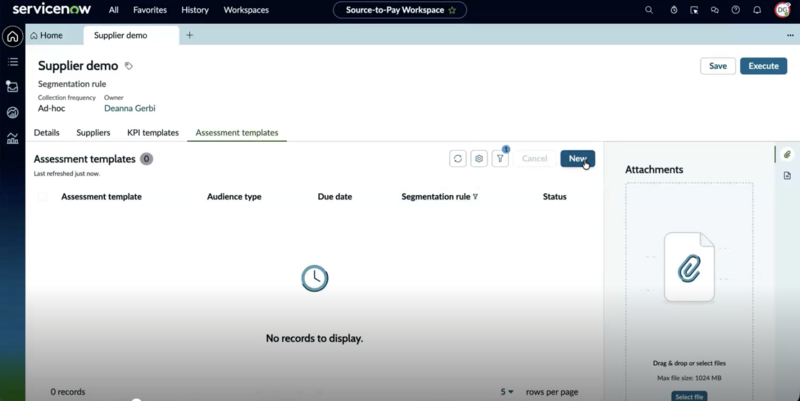The width and height of the screenshot is (800, 401).
Task: Click the 'Ad-hoc' collection frequency value
Action: (52, 108)
